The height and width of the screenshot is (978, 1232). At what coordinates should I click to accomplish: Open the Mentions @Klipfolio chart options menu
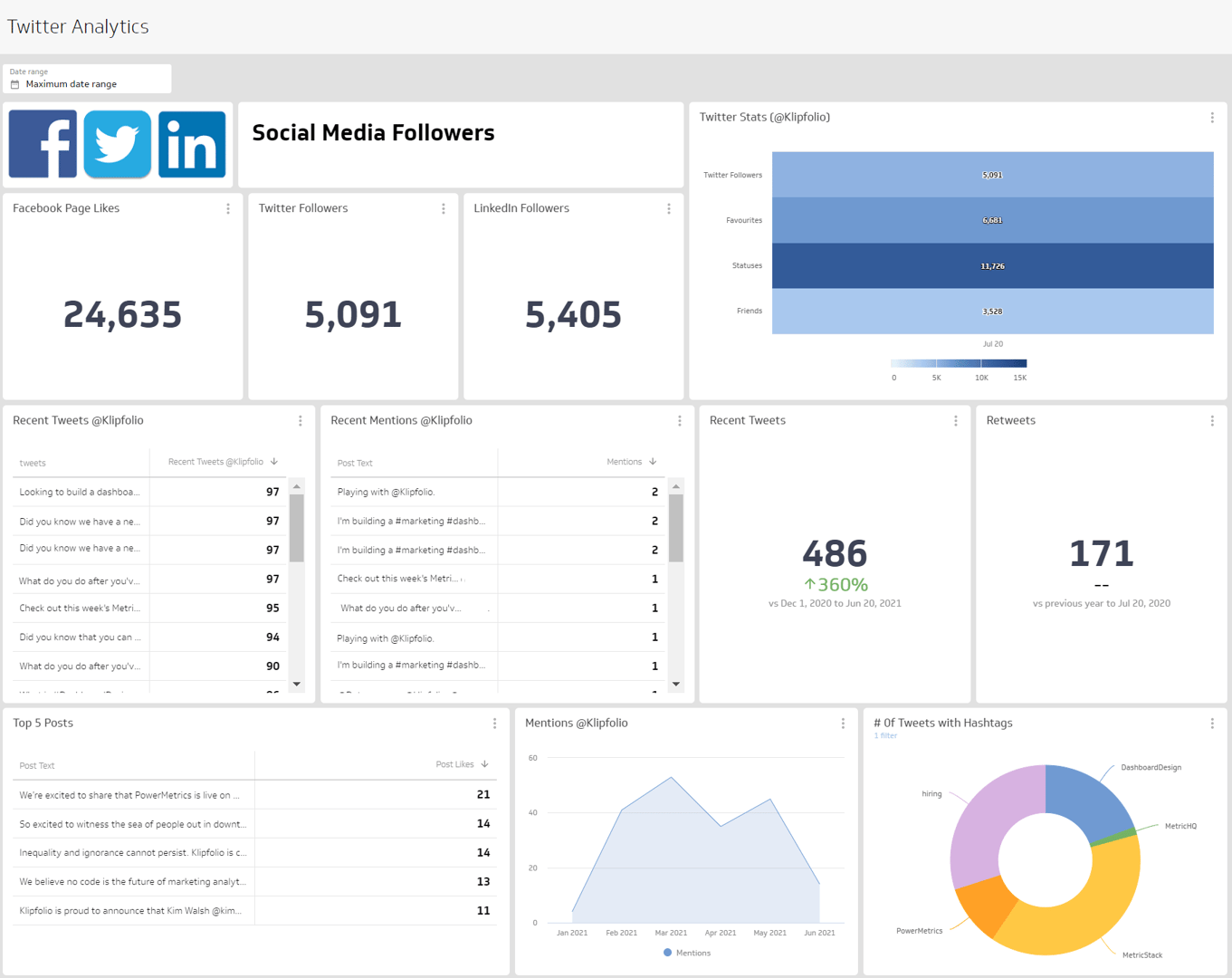(x=842, y=723)
